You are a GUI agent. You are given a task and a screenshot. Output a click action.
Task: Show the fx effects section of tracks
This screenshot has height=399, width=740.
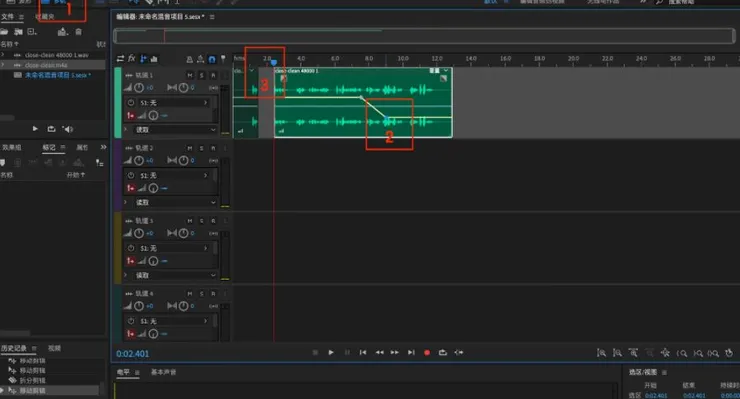pyautogui.click(x=132, y=59)
